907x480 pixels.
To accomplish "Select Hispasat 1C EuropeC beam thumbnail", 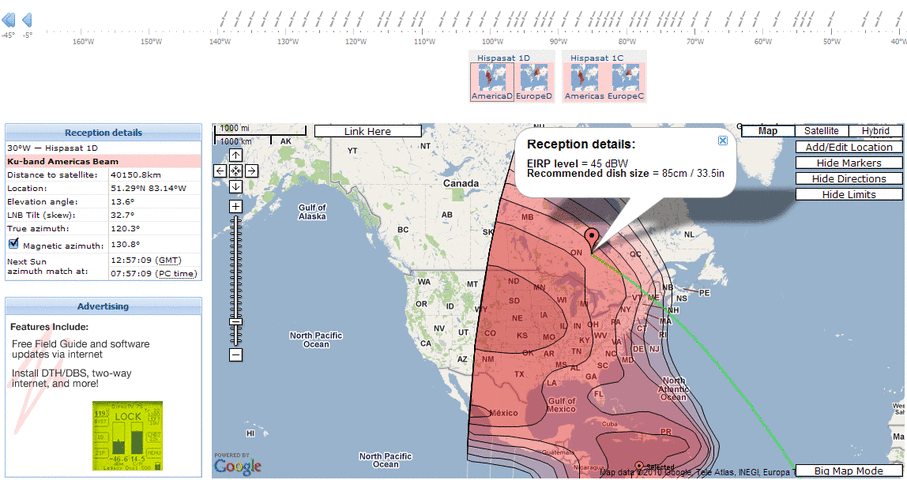I will [x=625, y=82].
